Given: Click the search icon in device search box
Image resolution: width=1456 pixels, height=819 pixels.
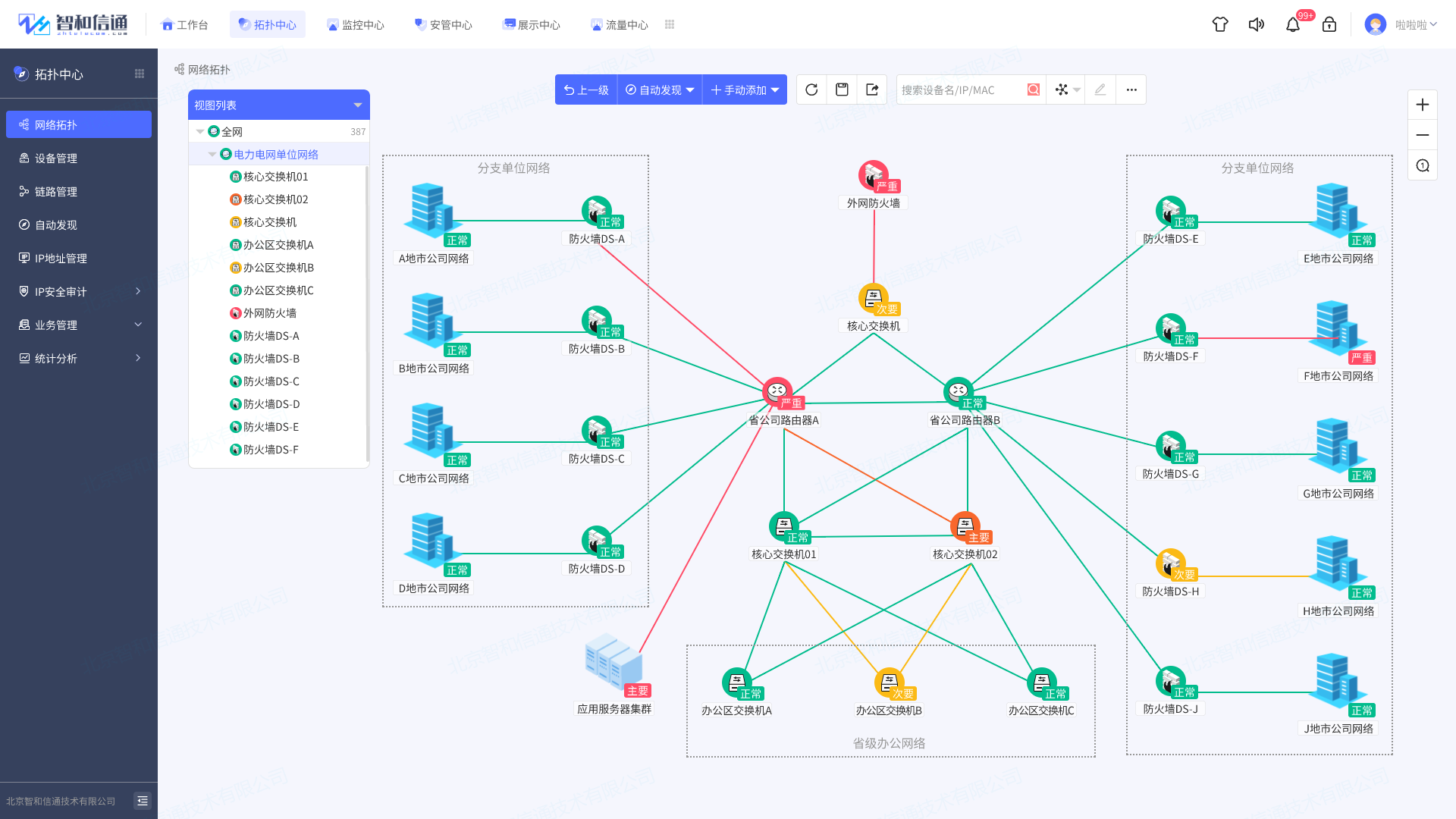Looking at the screenshot, I should pyautogui.click(x=1033, y=89).
